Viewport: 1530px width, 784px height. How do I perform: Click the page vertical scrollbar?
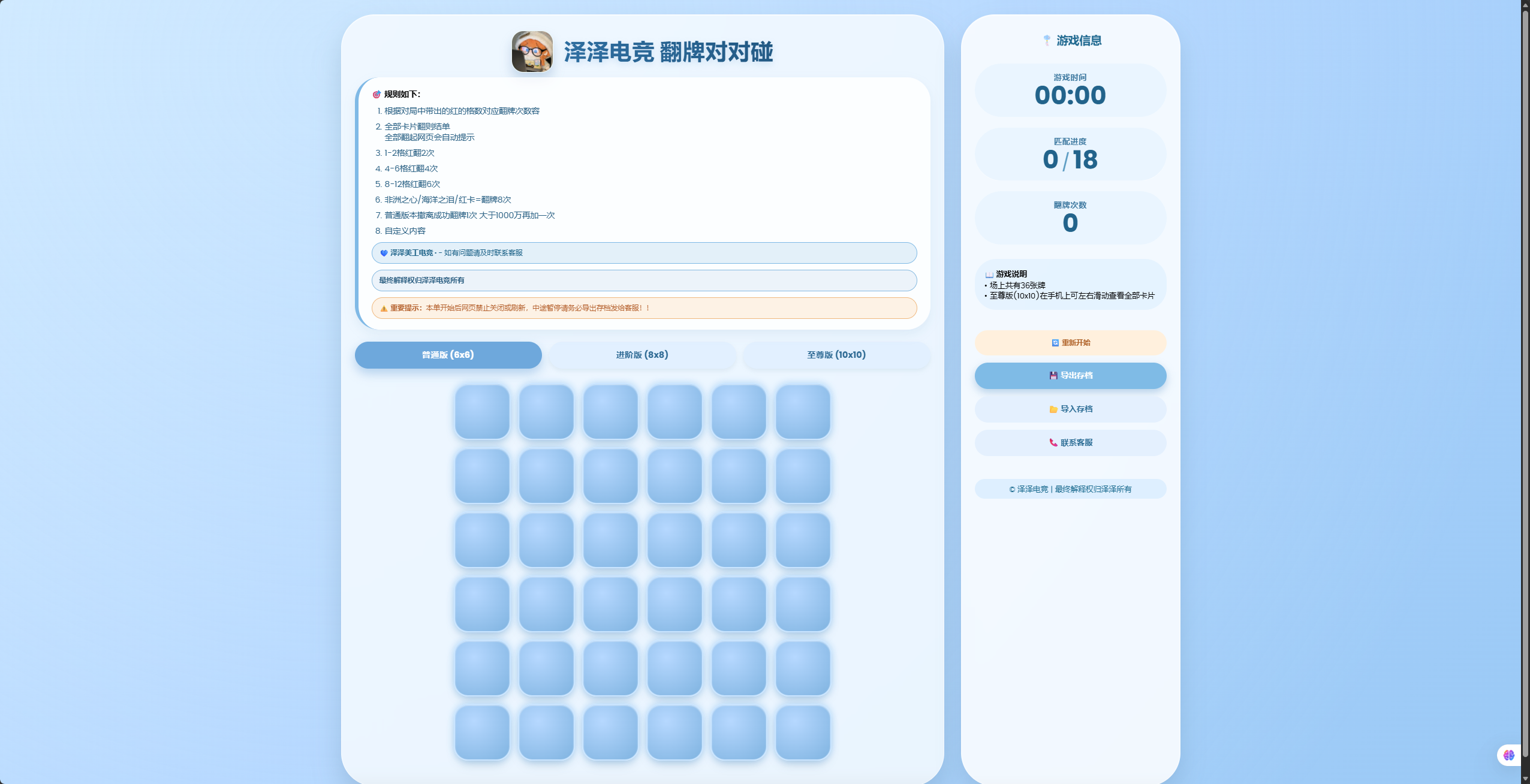tap(1525, 384)
